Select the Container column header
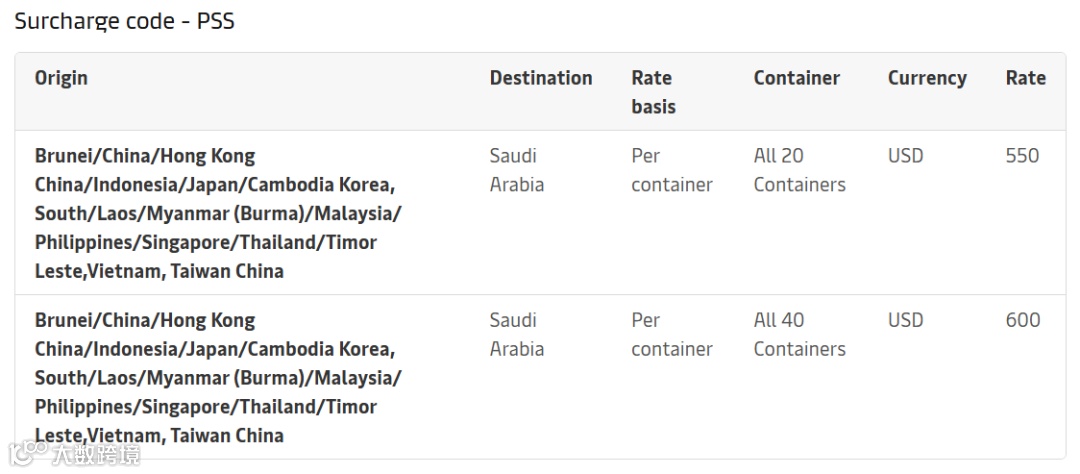 [x=796, y=78]
